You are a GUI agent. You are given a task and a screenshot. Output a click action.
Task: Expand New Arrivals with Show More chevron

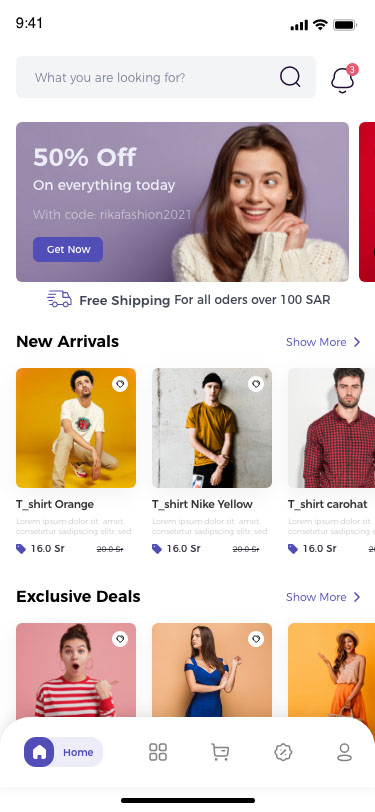coord(356,342)
